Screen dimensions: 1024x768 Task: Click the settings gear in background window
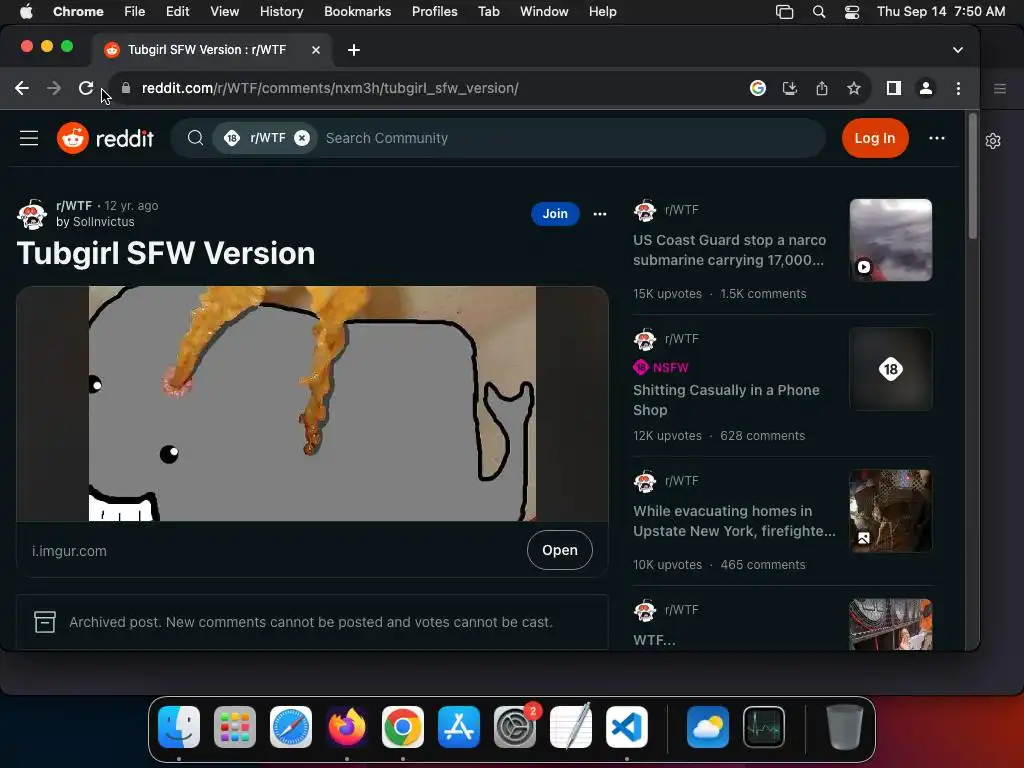(x=993, y=140)
